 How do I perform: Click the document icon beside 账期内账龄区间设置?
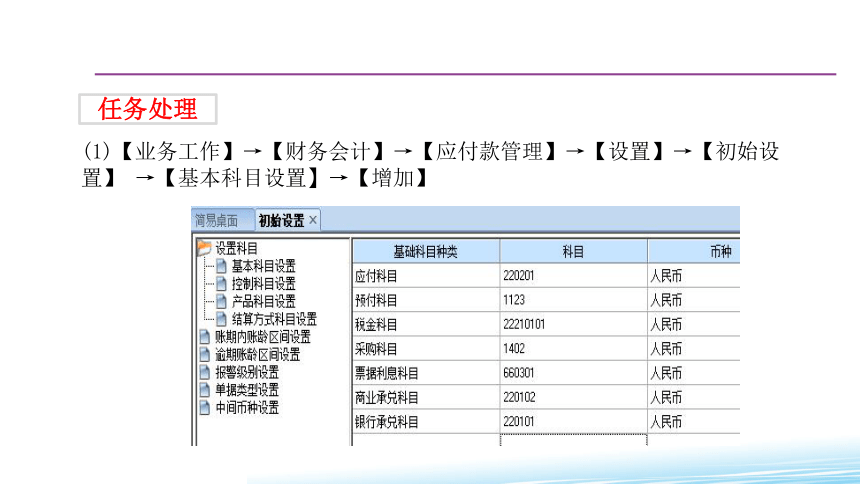point(205,337)
